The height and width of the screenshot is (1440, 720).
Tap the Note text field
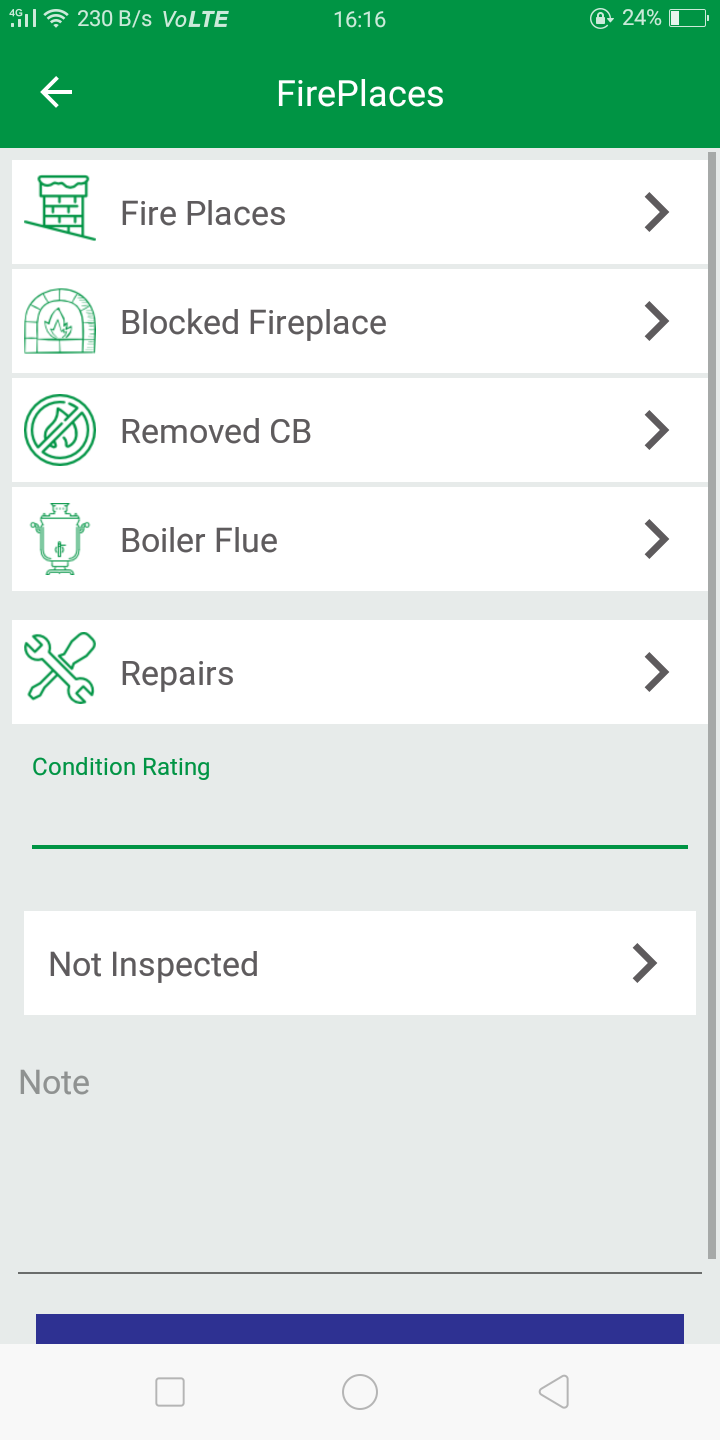click(360, 1170)
